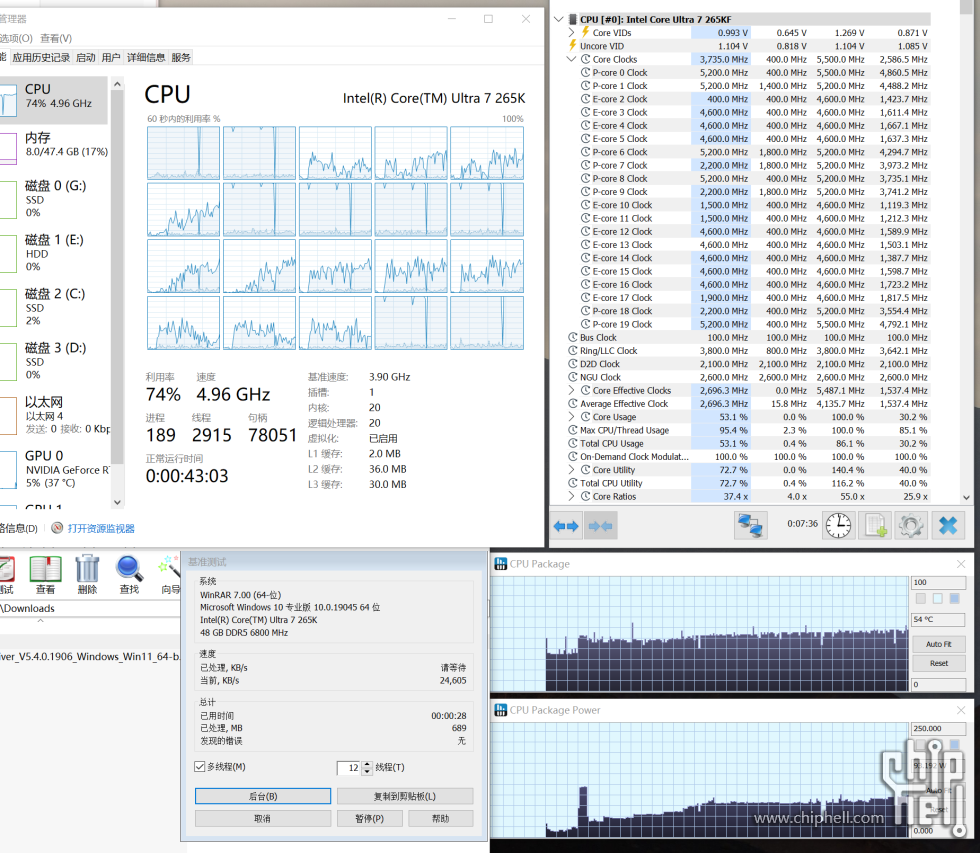Select the Ring/LLC Clock row
Image resolution: width=980 pixels, height=853 pixels.
749,351
